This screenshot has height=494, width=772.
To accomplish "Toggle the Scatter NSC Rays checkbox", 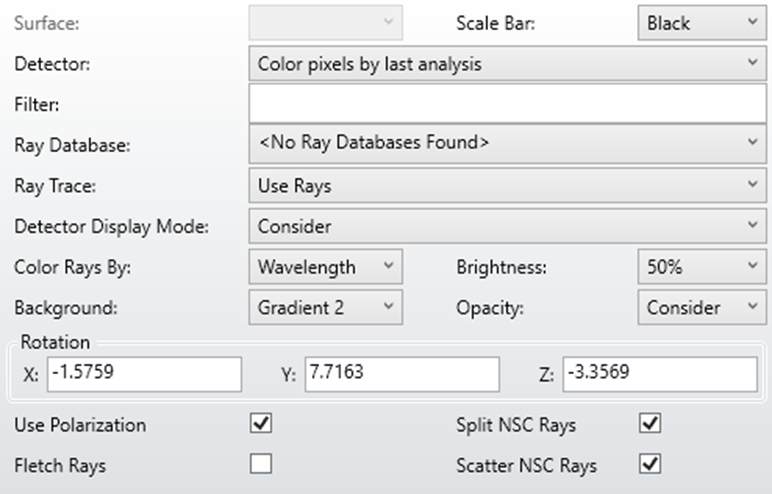I will (650, 464).
